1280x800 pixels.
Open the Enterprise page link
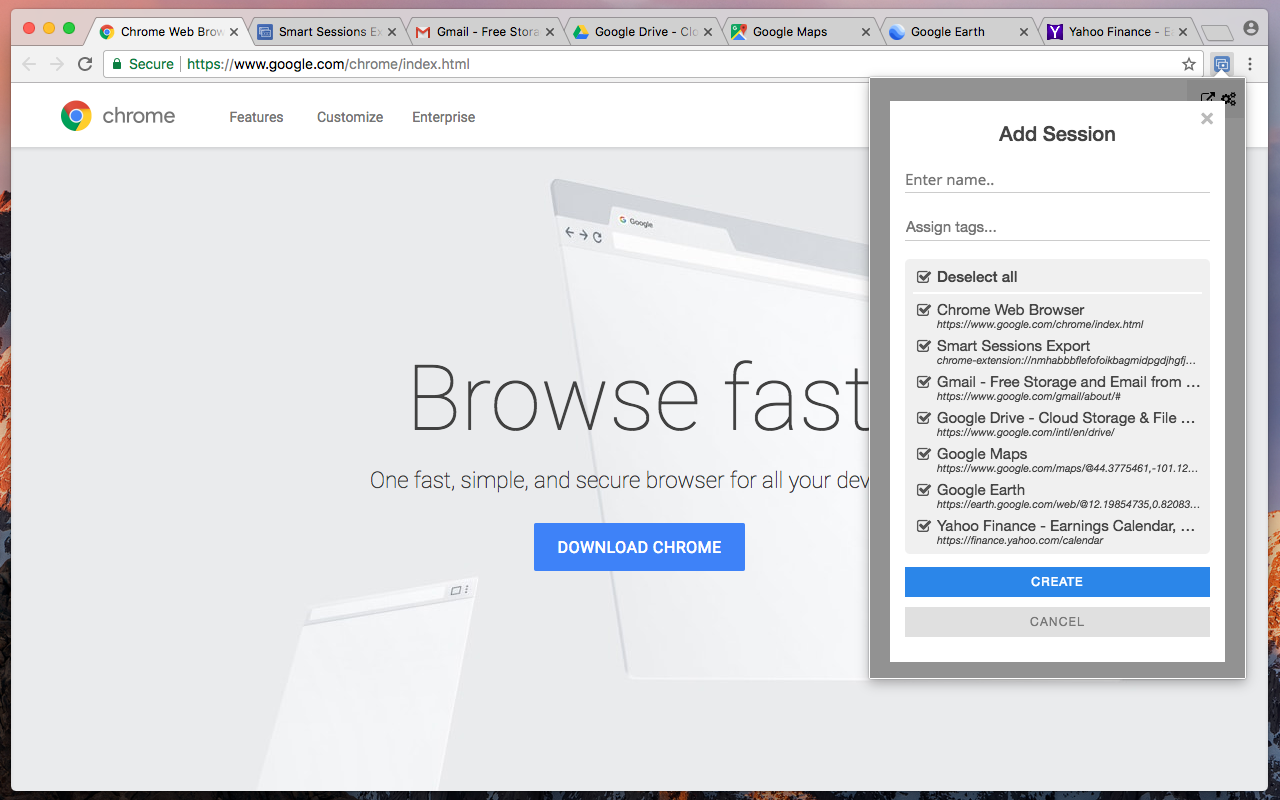tap(444, 117)
